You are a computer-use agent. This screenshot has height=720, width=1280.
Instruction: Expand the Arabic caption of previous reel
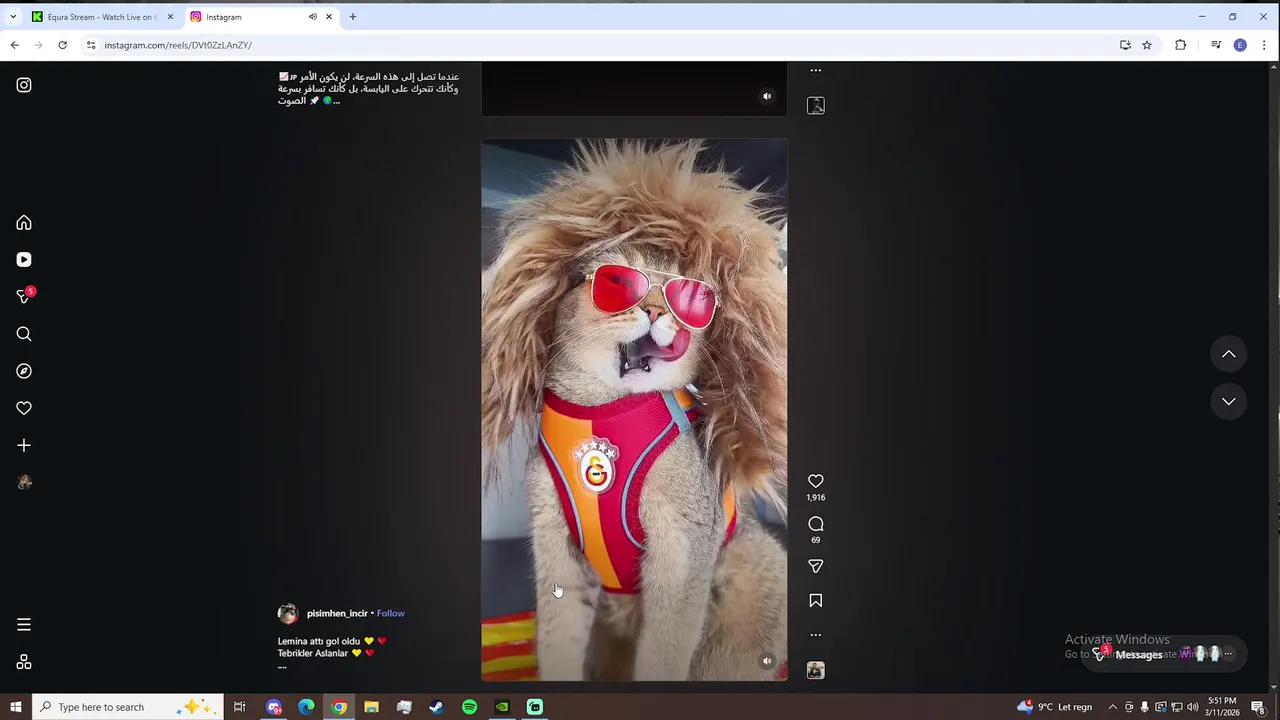(336, 101)
